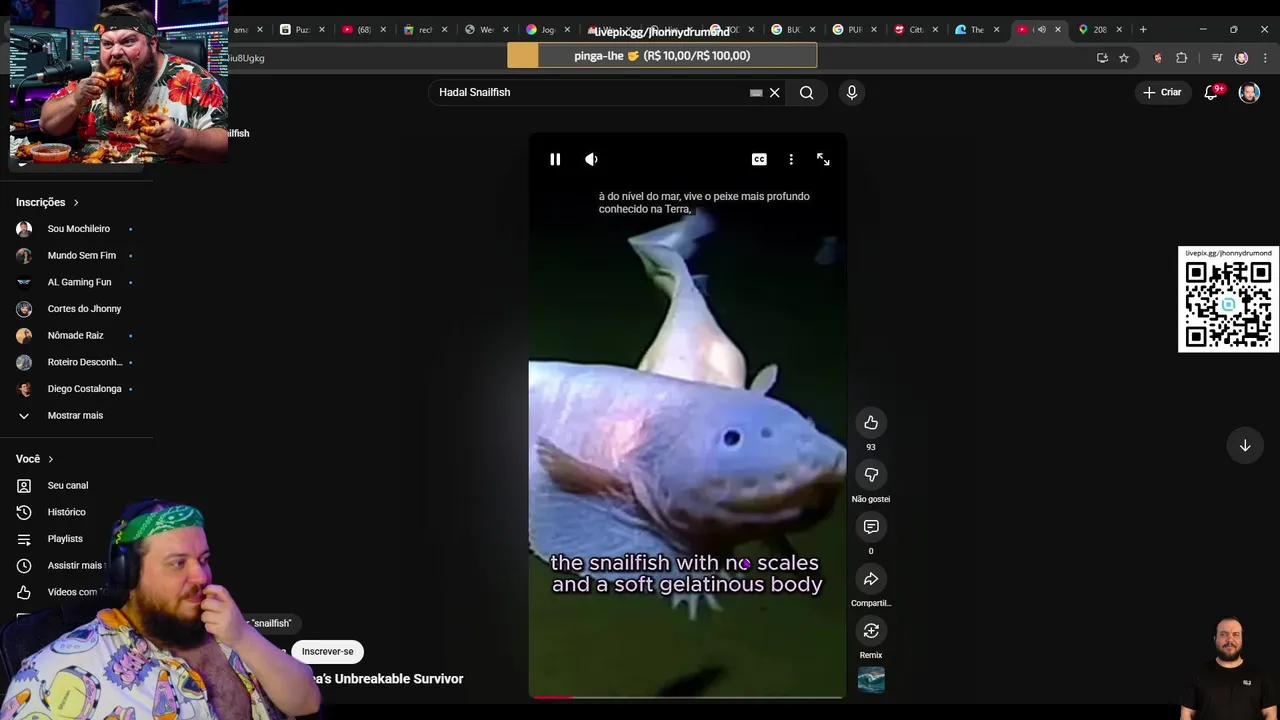Share the short via Compartilhar
This screenshot has height=720, width=1280.
[x=871, y=579]
